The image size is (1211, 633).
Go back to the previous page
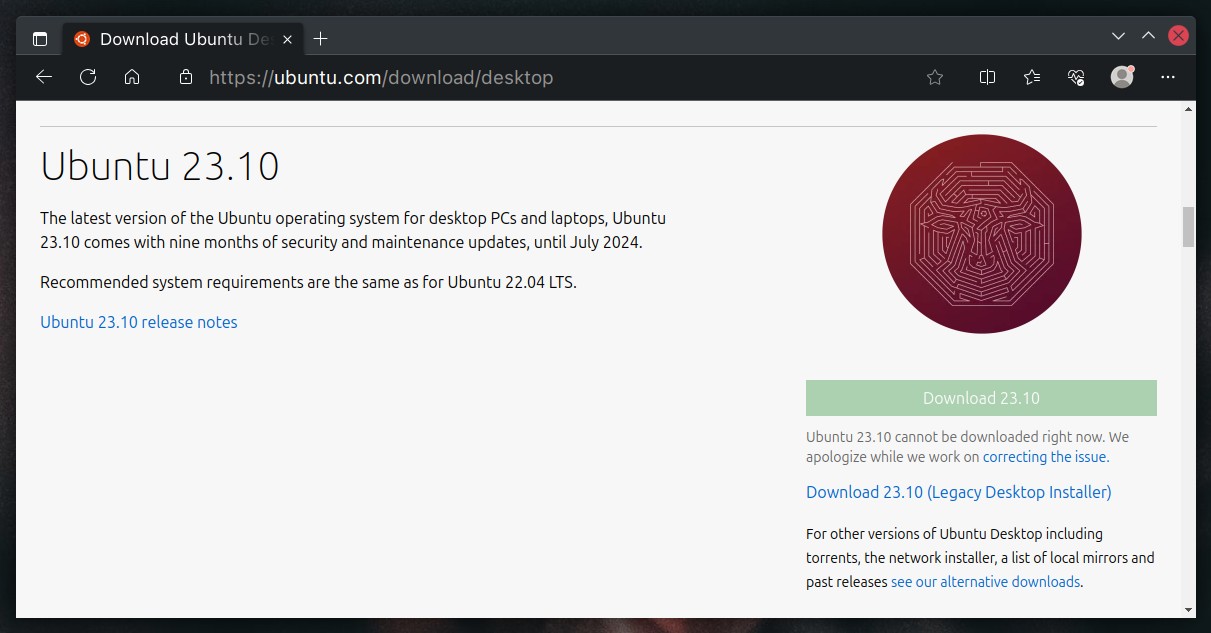coord(43,77)
